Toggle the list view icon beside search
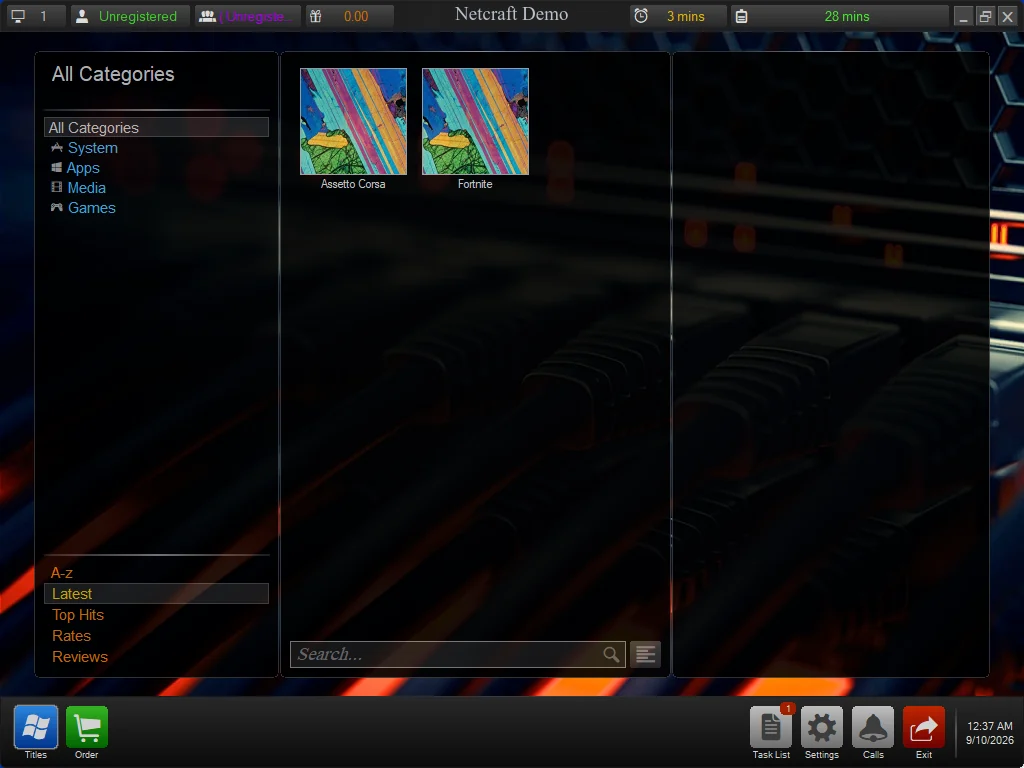The height and width of the screenshot is (768, 1024). pyautogui.click(x=645, y=654)
